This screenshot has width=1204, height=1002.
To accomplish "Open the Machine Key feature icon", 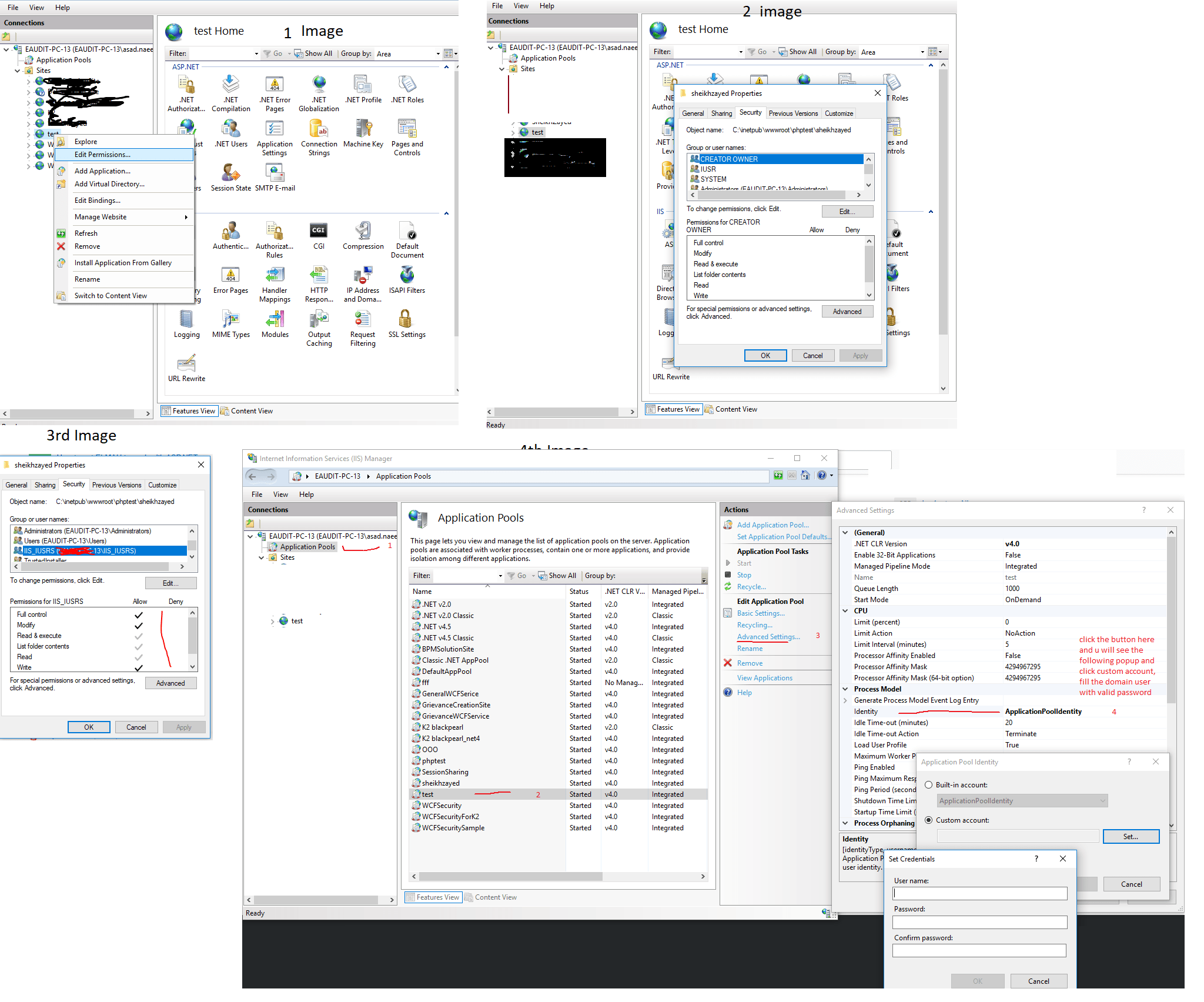I will [363, 129].
